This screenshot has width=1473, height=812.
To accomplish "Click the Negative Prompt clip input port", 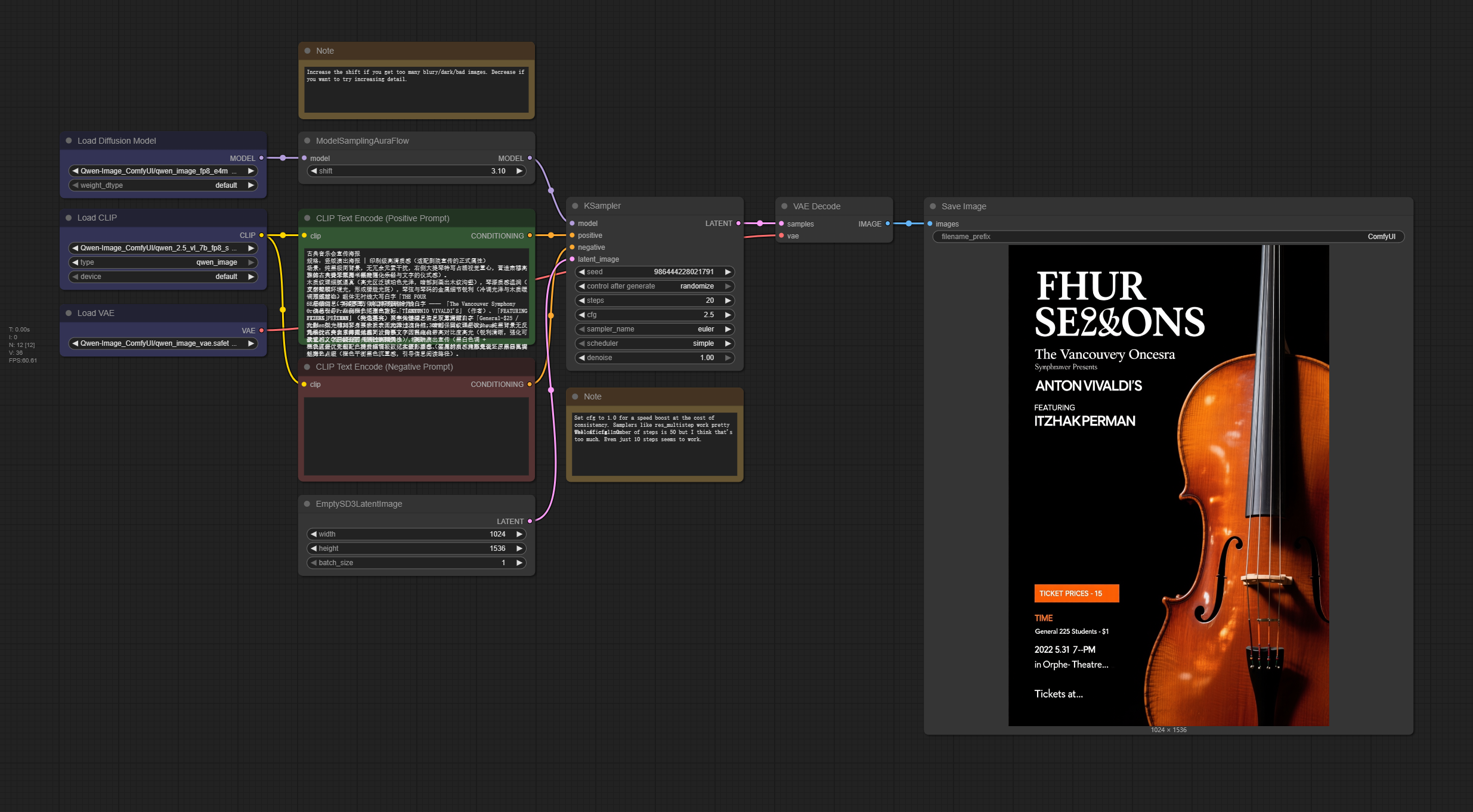I will [304, 385].
